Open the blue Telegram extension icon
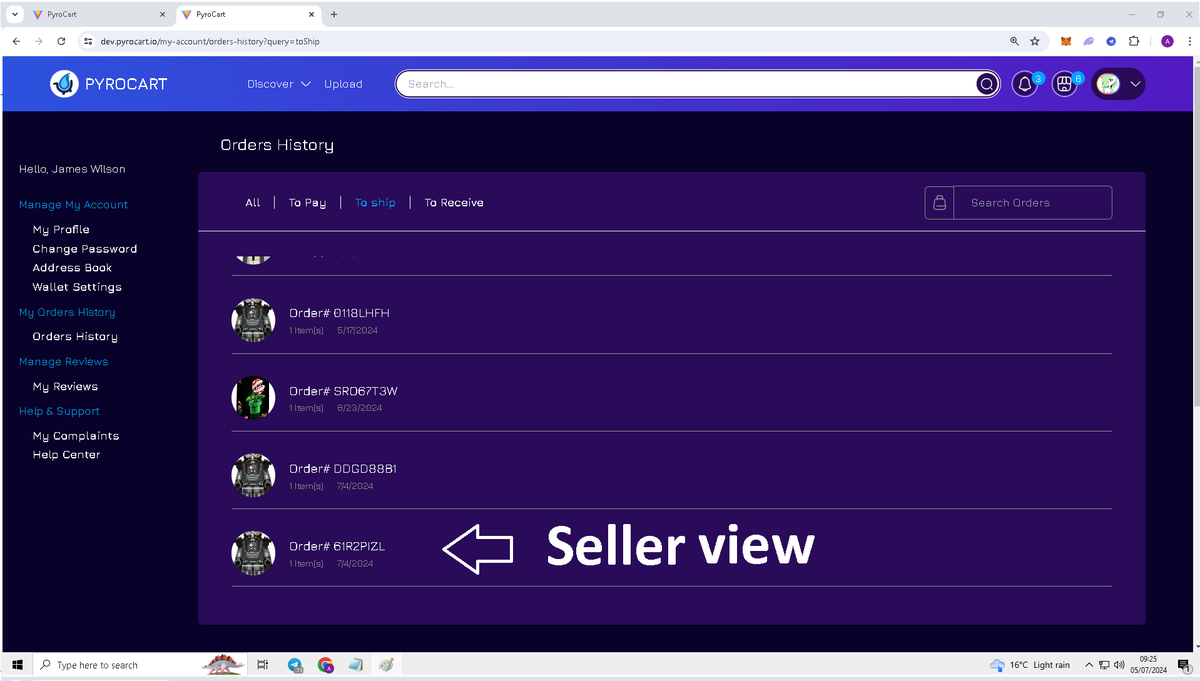 click(1111, 41)
